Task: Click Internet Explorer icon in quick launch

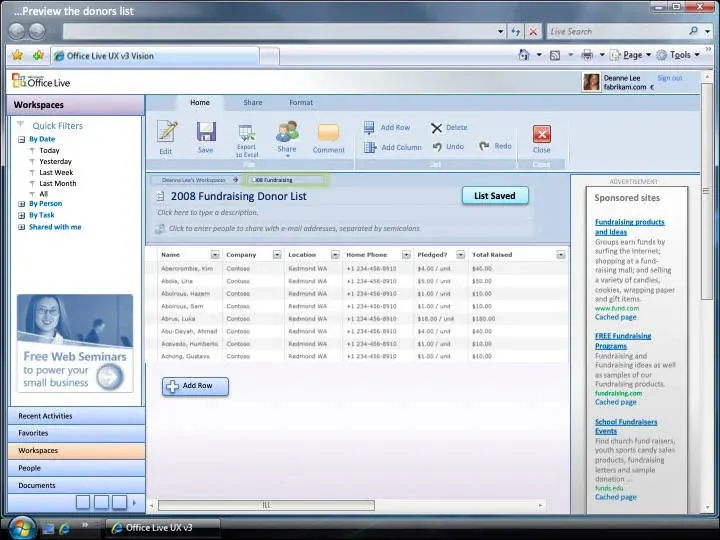Action: pos(65,529)
